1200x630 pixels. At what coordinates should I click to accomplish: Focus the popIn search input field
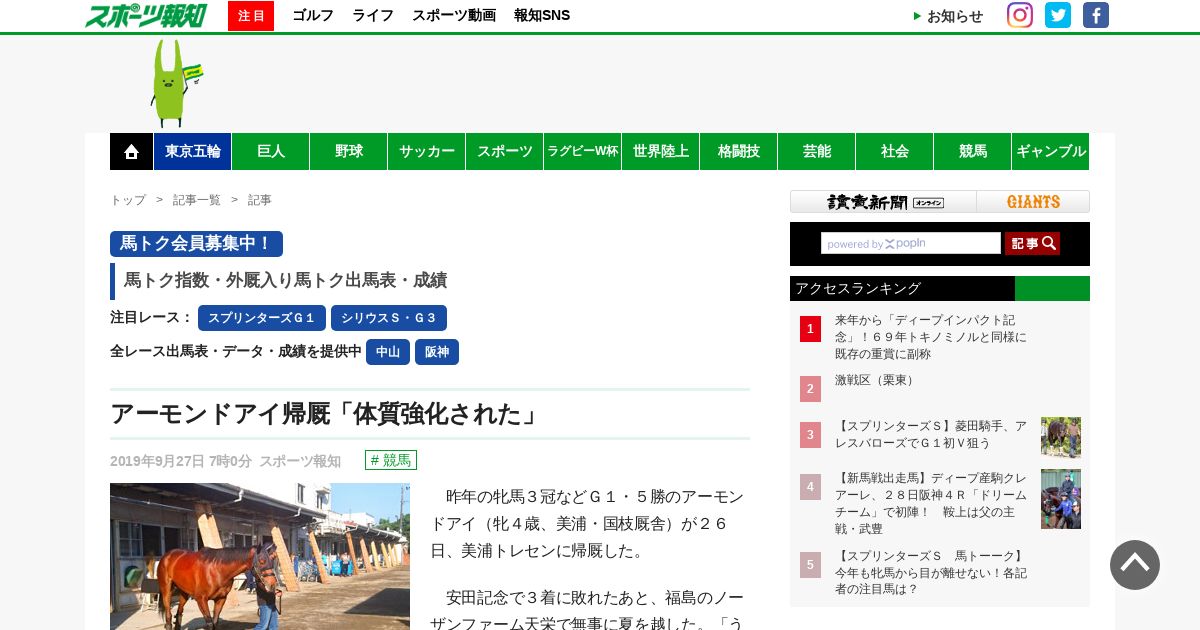[911, 243]
